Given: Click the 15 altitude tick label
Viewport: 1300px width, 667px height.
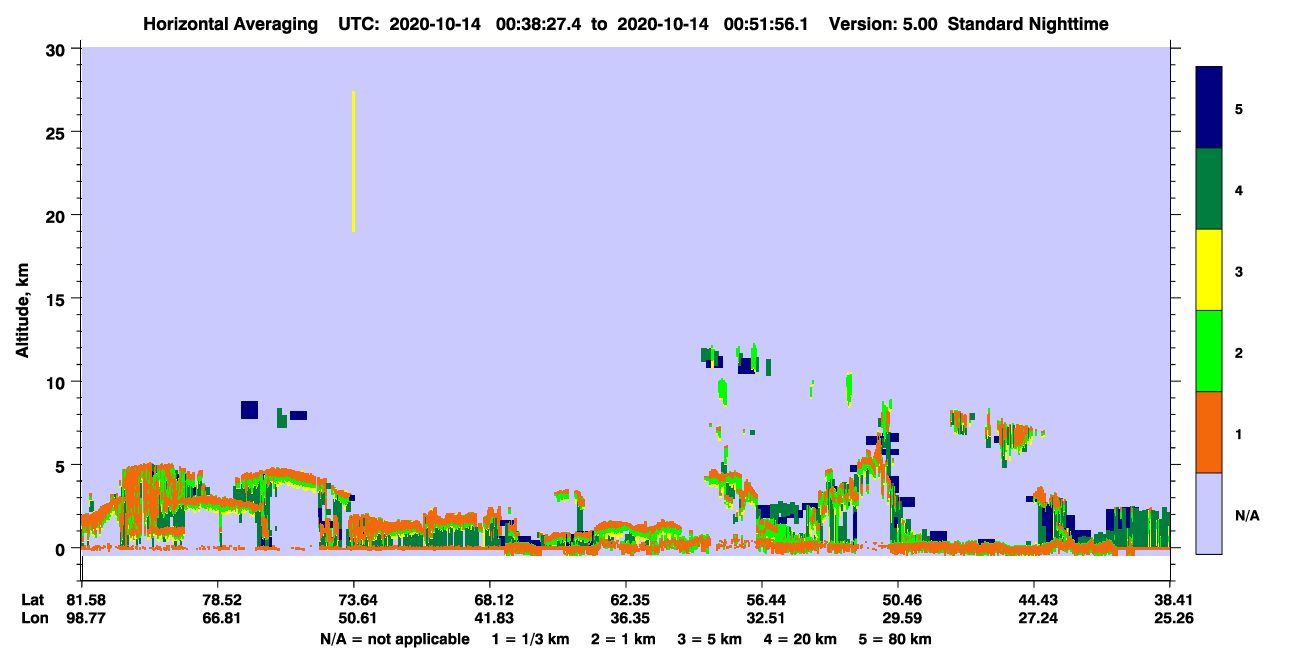Looking at the screenshot, I should pos(58,299).
